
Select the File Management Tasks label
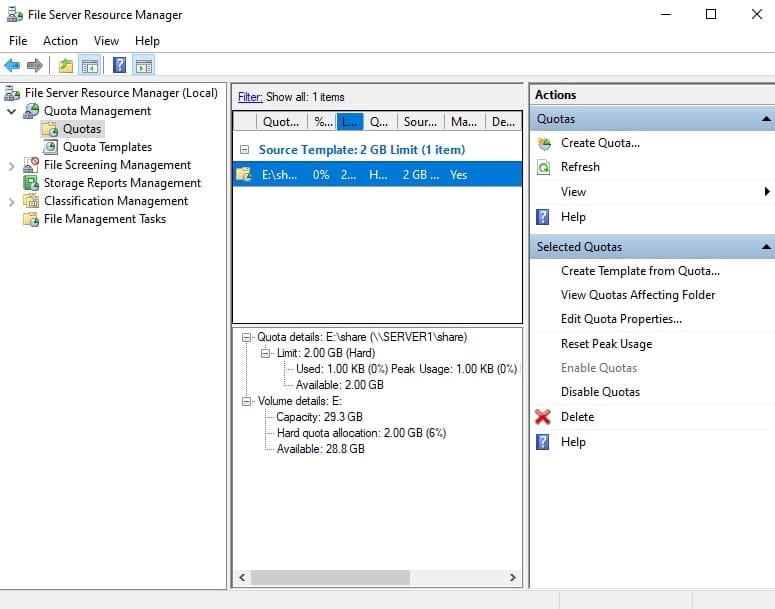point(105,219)
